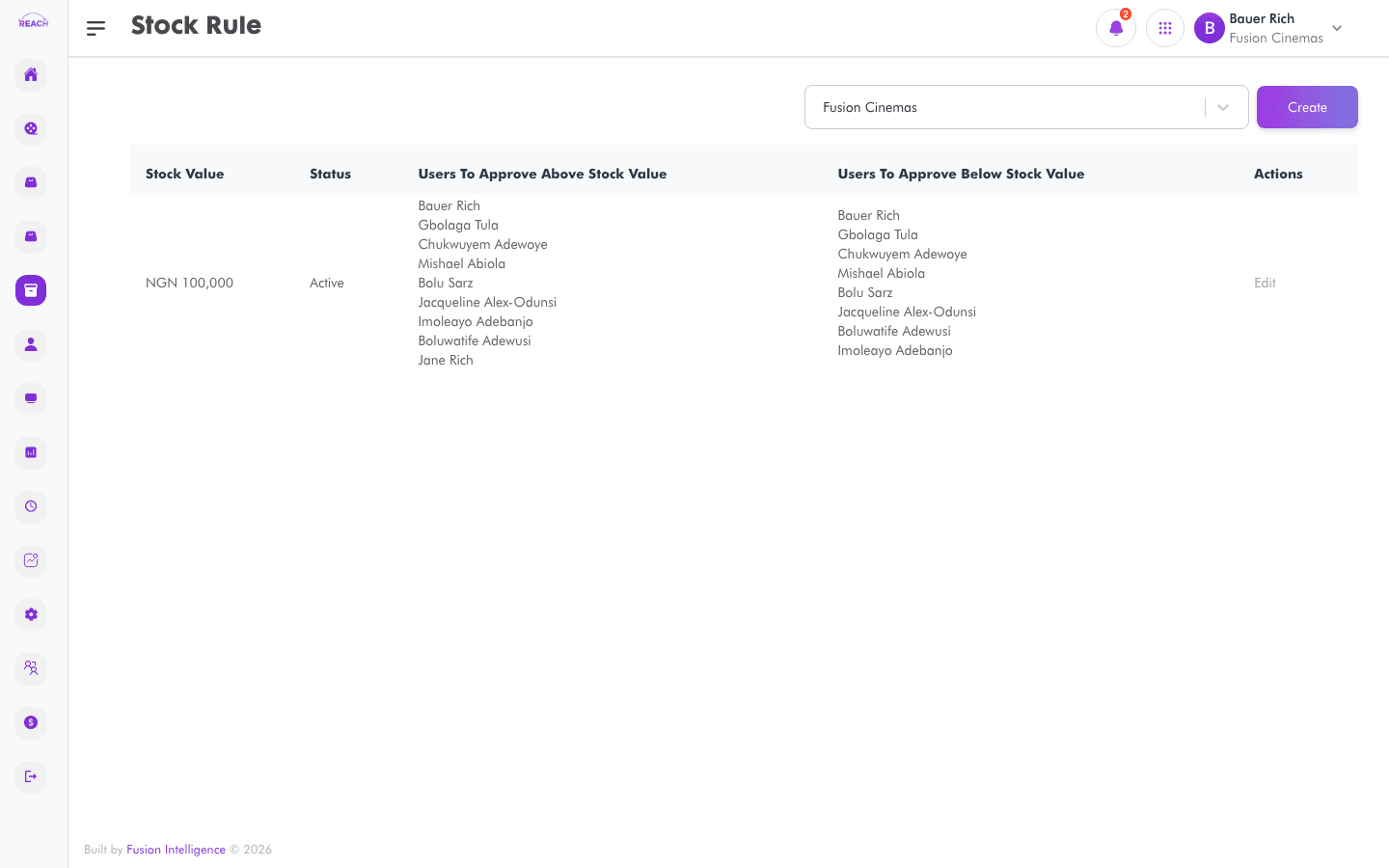
Task: Click the bar chart reports sidebar icon
Action: 31,452
